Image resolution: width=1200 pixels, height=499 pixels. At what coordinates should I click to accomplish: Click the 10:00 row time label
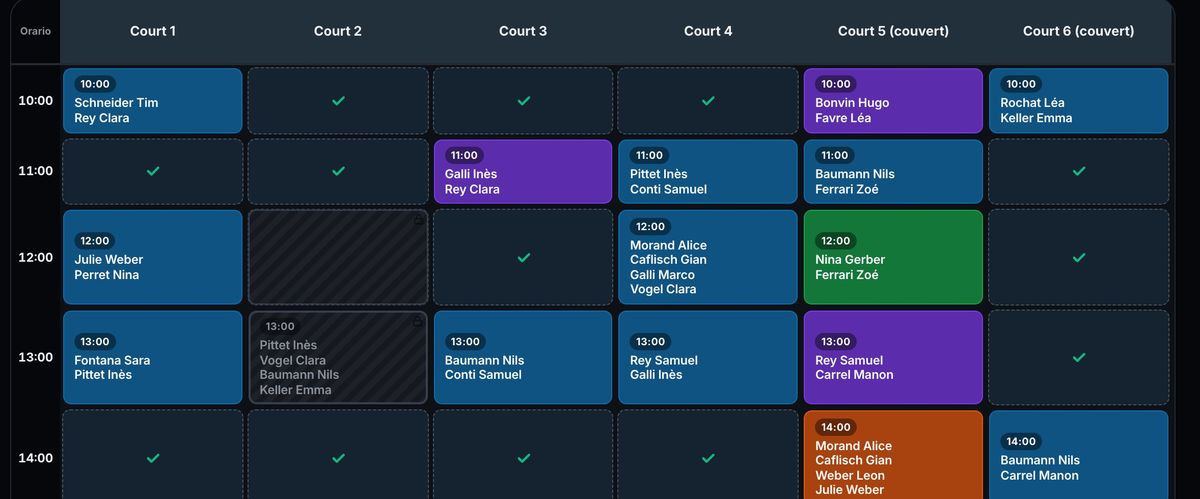click(x=35, y=101)
